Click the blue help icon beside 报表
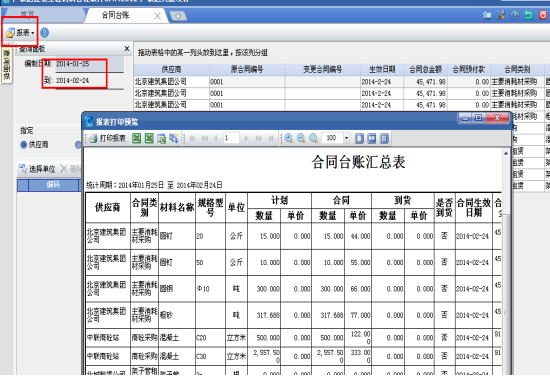Viewport: 550px width, 376px height. (45, 33)
